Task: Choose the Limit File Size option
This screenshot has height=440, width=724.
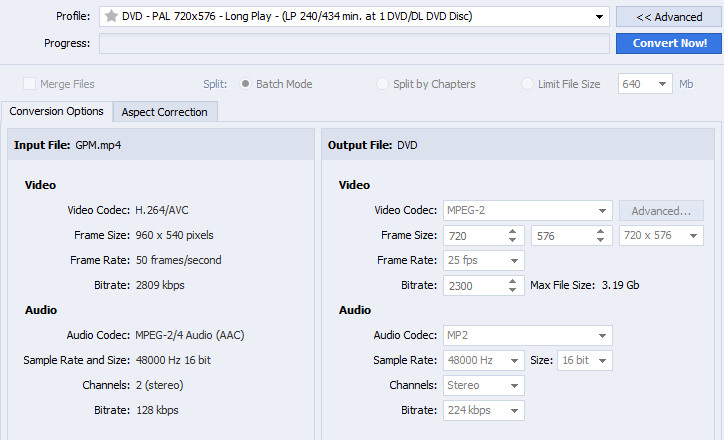Action: tap(528, 84)
